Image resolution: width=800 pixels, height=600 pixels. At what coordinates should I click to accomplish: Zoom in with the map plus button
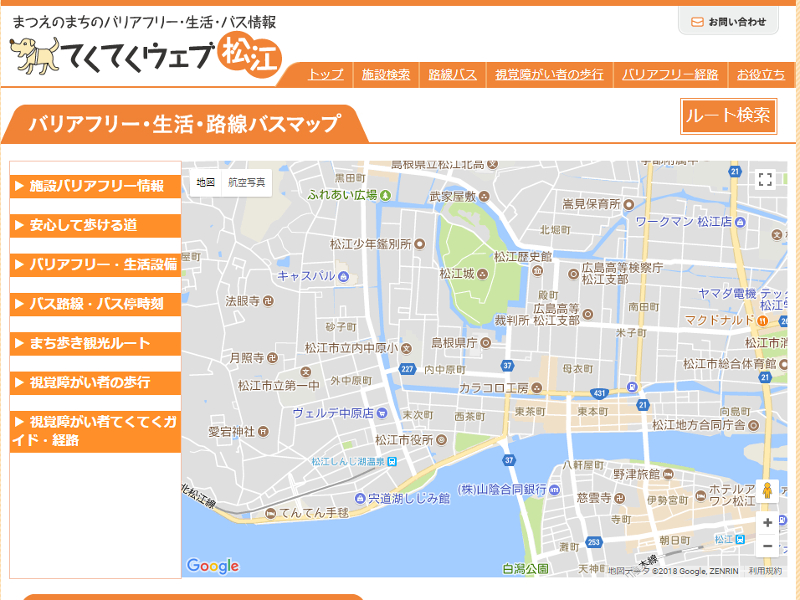click(767, 523)
